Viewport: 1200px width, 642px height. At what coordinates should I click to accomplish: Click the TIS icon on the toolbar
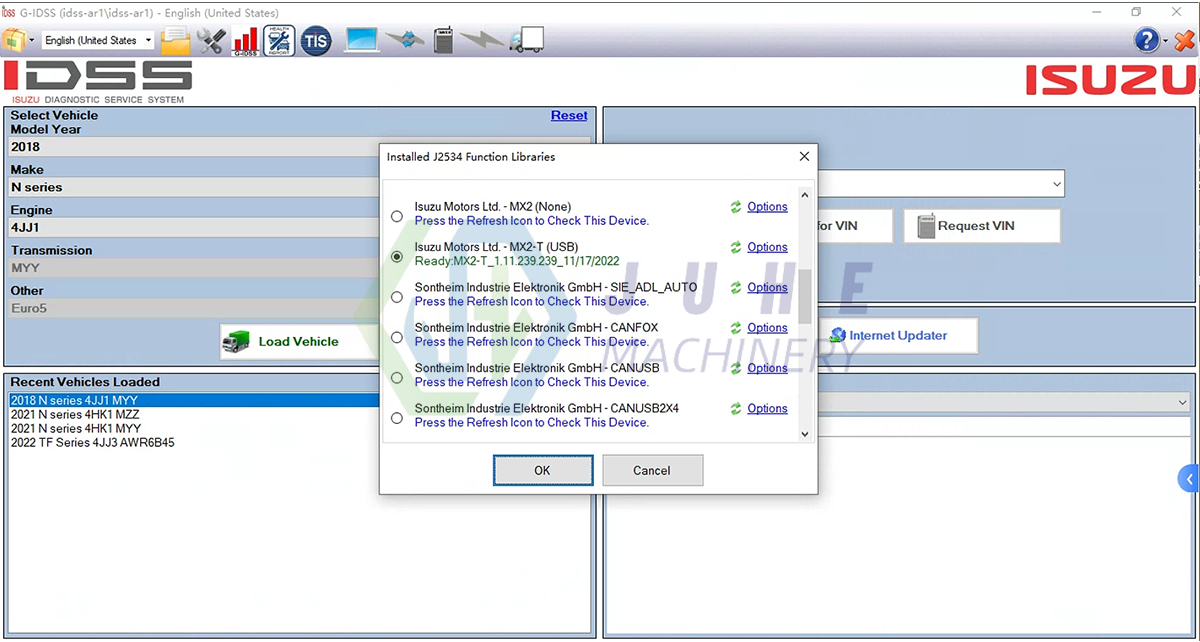[315, 40]
